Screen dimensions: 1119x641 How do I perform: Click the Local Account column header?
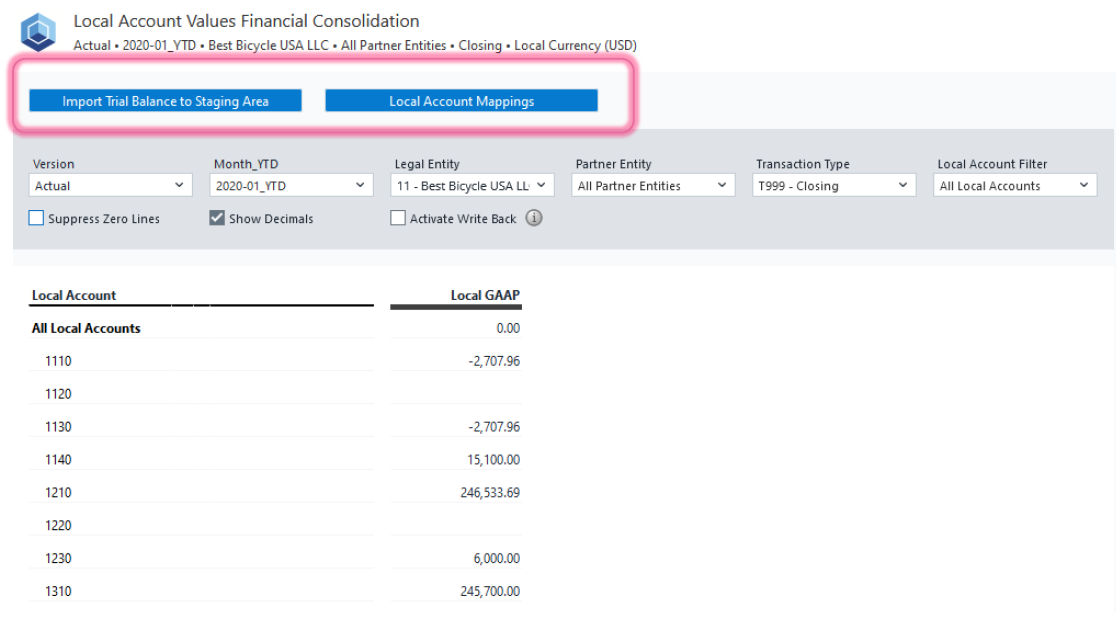[74, 295]
